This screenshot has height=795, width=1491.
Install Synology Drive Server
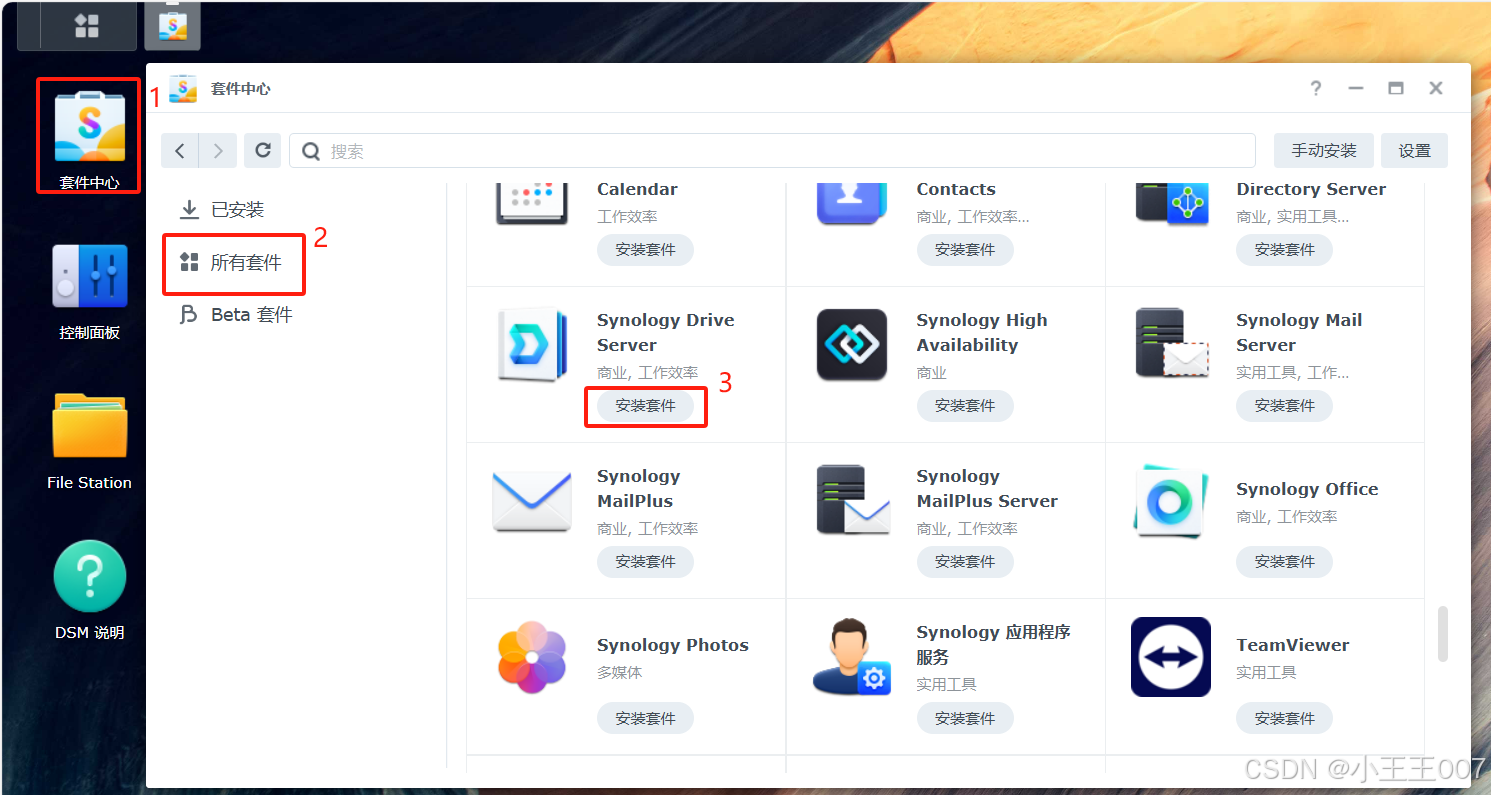645,406
